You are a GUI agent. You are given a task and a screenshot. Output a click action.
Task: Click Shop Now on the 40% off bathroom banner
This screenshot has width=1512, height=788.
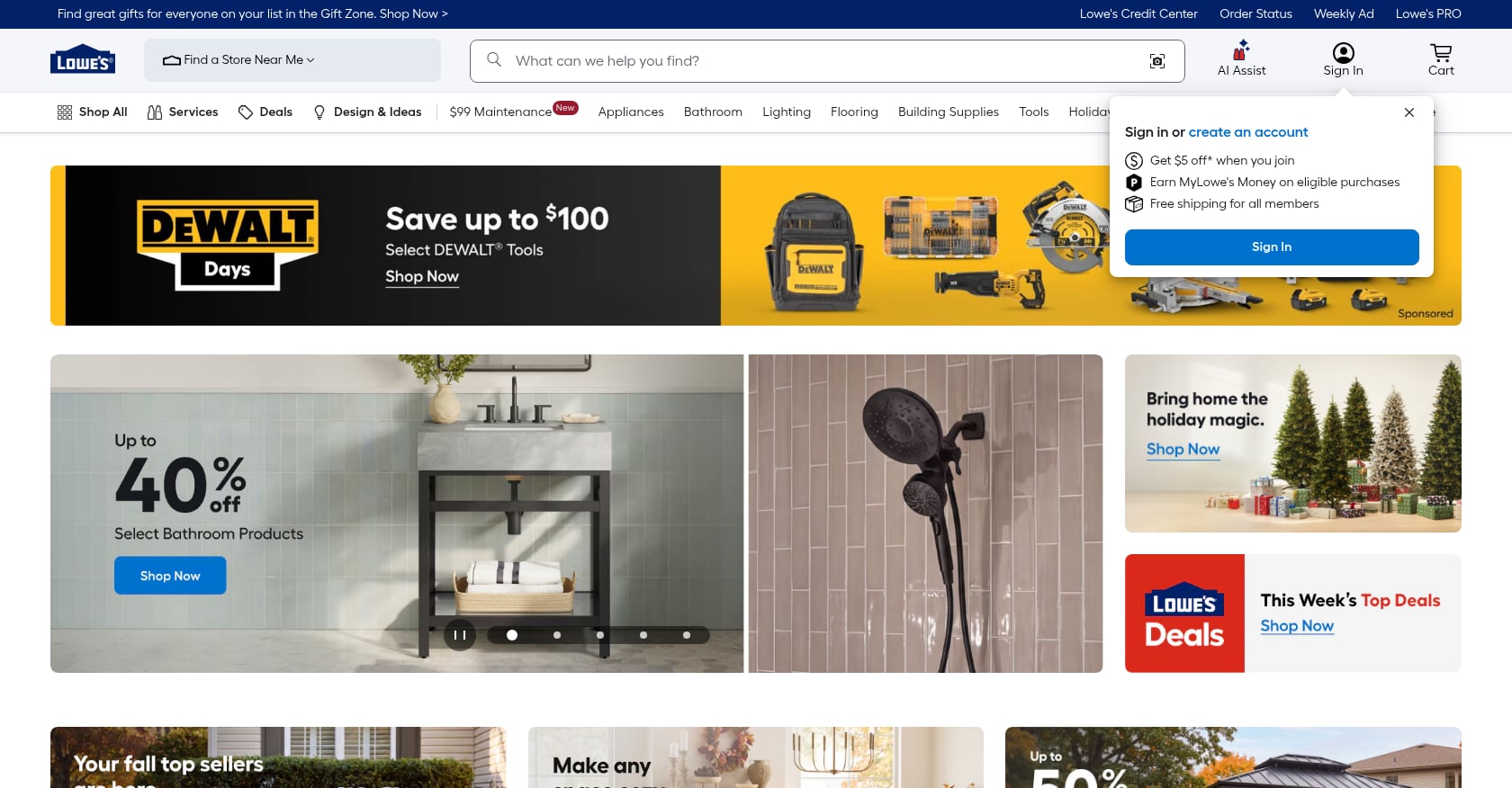170,576
